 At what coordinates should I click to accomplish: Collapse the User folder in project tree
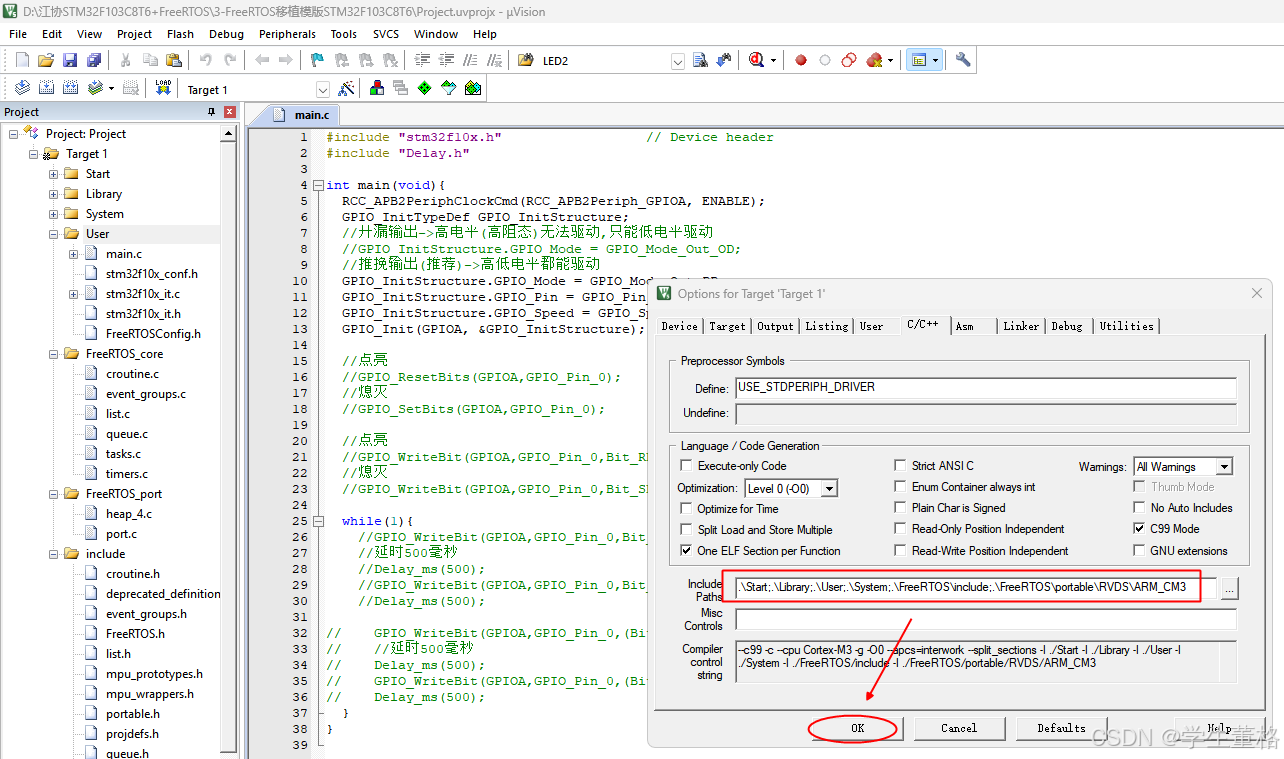(x=53, y=234)
